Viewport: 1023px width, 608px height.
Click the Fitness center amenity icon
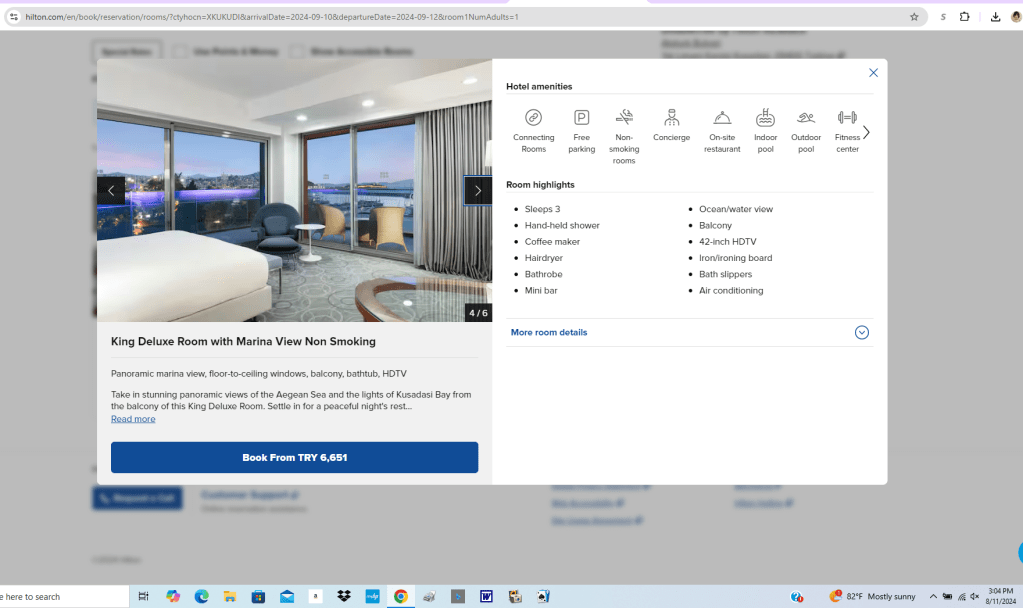[x=847, y=117]
